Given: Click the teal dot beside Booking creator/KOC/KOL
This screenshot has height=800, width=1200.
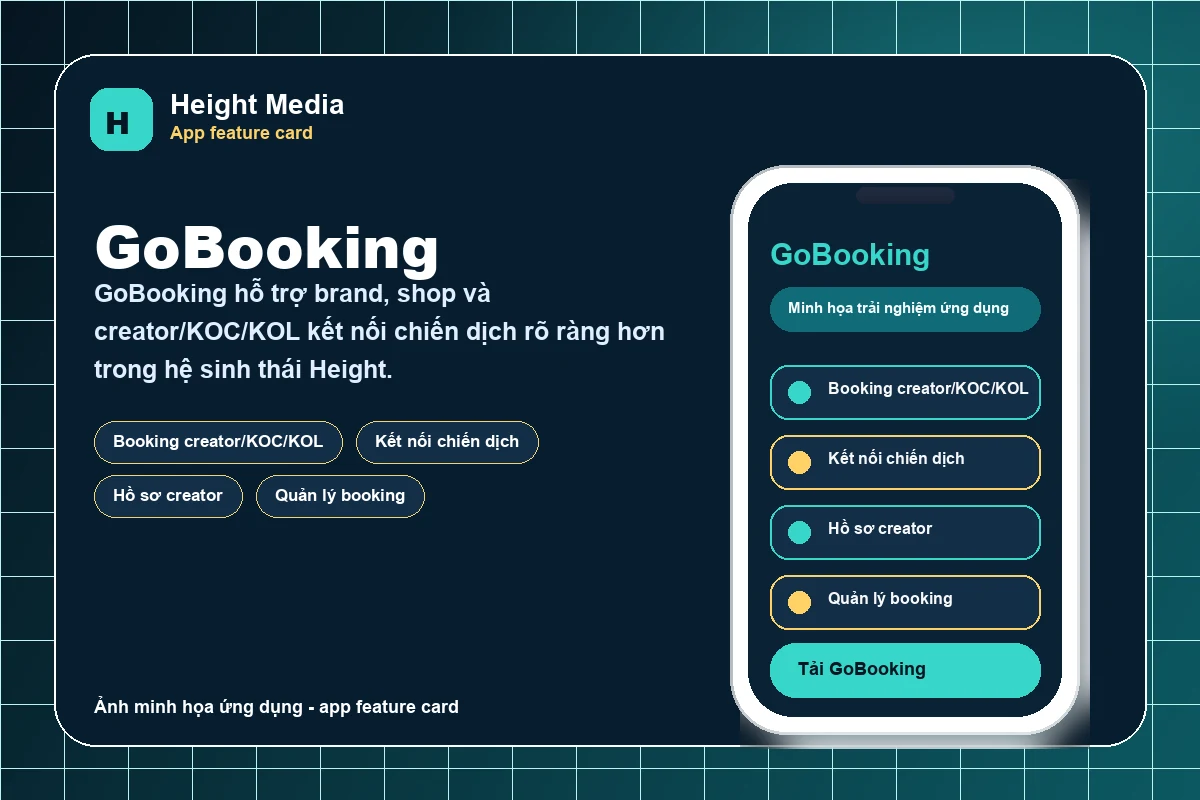Looking at the screenshot, I should (x=799, y=392).
